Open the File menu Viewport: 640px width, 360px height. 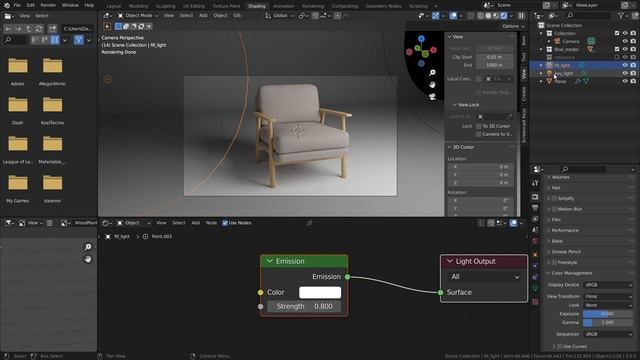coord(17,5)
